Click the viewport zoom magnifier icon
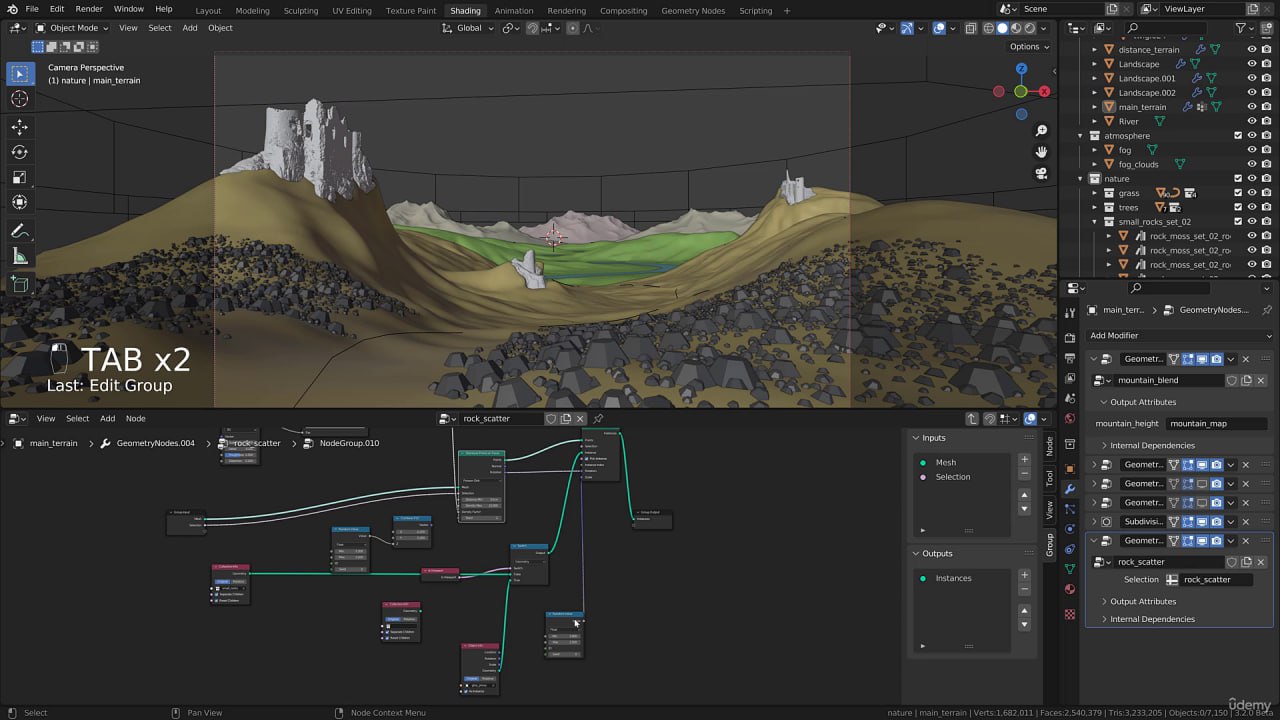1280x720 pixels. click(1041, 131)
